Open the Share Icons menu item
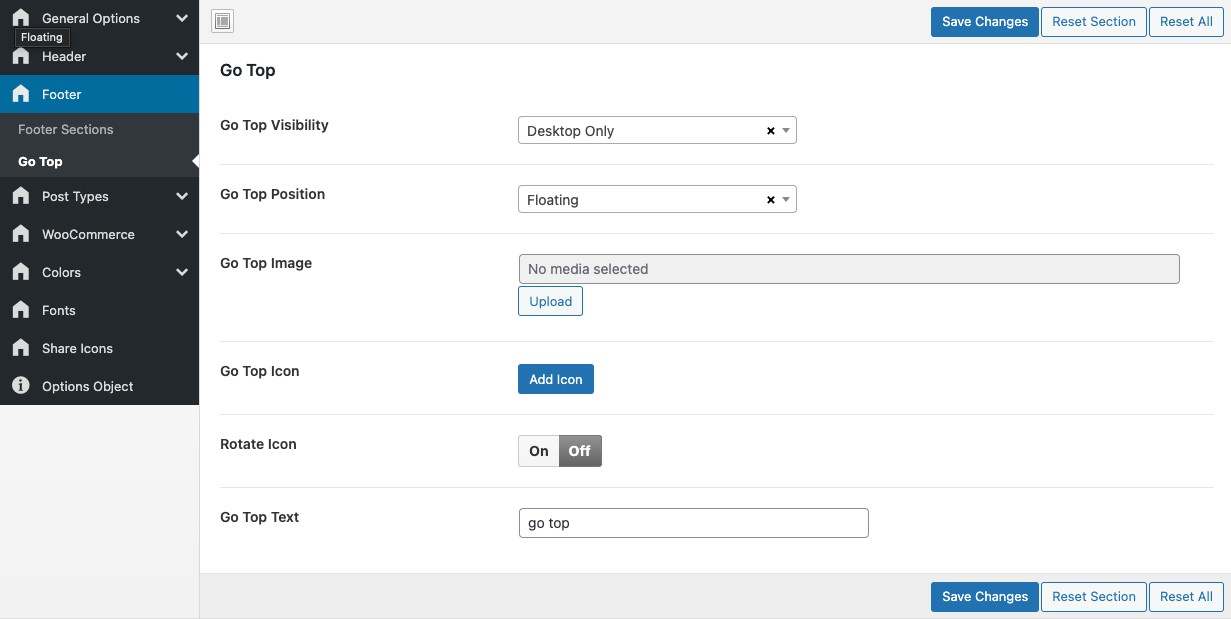The height and width of the screenshot is (619, 1231). (100, 348)
